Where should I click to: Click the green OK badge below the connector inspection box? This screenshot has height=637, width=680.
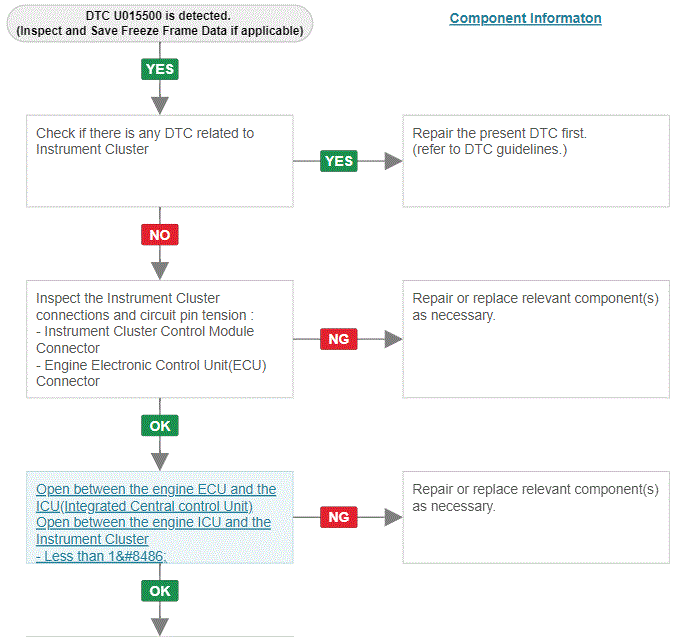[160, 425]
